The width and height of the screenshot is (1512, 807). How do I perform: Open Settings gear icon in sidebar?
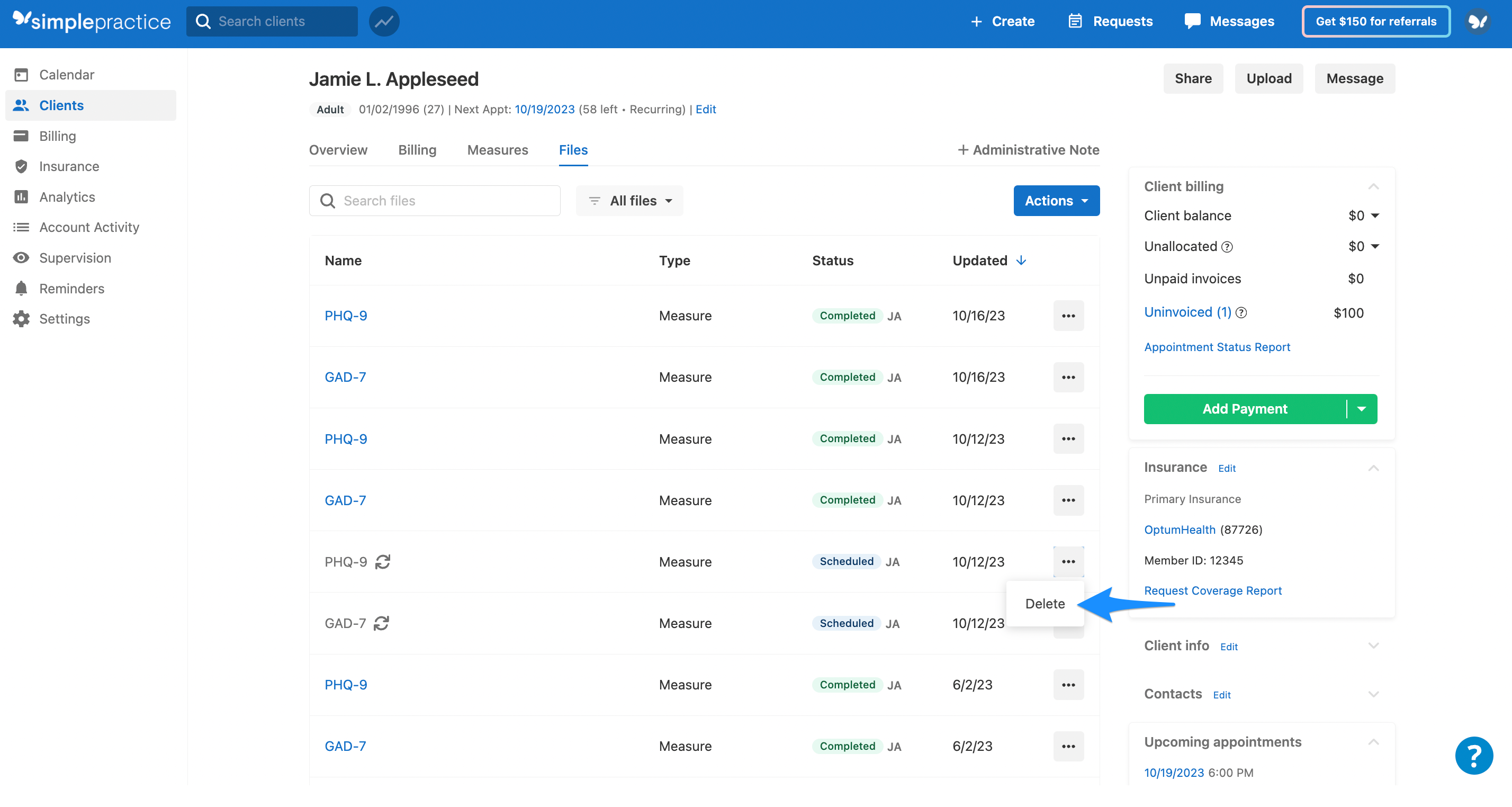pyautogui.click(x=21, y=319)
